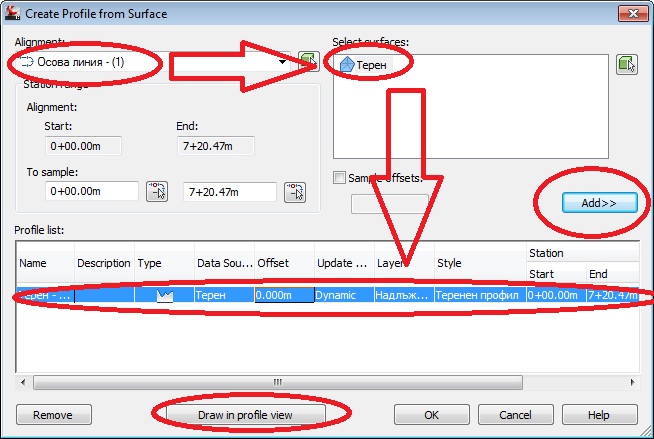Click the read-only alignment Start 0+00.00m field
The image size is (654, 439).
[83, 146]
